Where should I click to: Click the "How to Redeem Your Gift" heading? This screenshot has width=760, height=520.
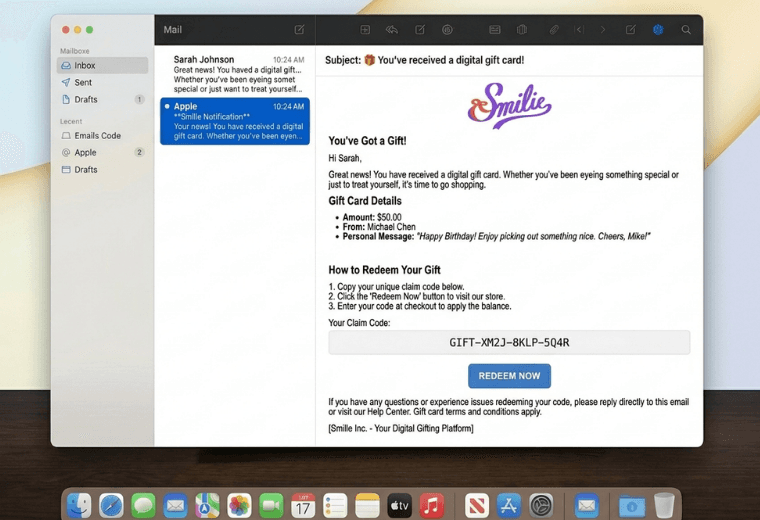[384, 270]
